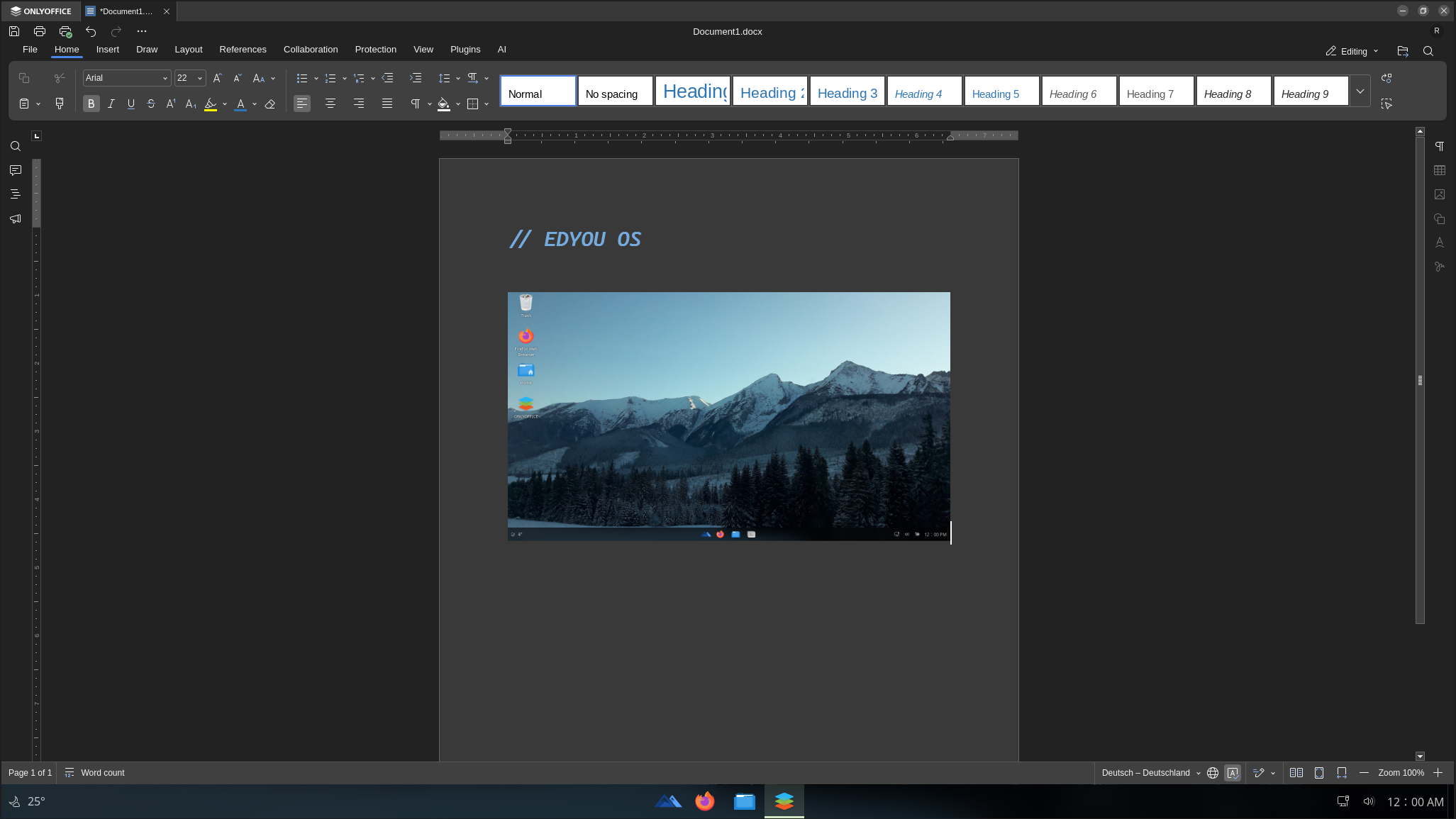Toggle spell checking in status bar
The width and height of the screenshot is (1456, 819).
pos(1233,773)
